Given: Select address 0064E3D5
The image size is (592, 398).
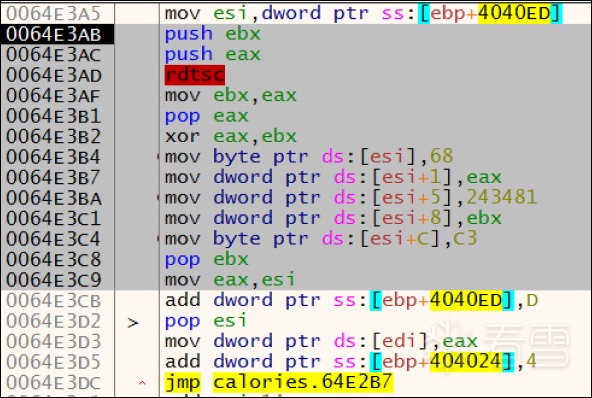Looking at the screenshot, I should [54, 362].
